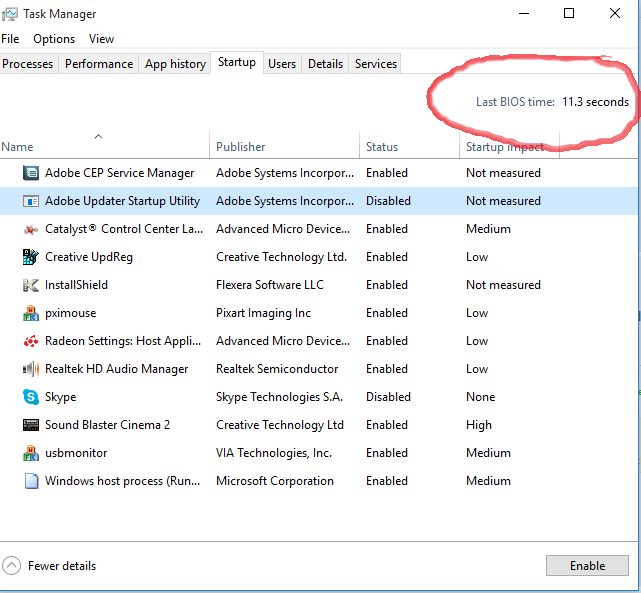Switch to the Performance tab

pos(99,64)
